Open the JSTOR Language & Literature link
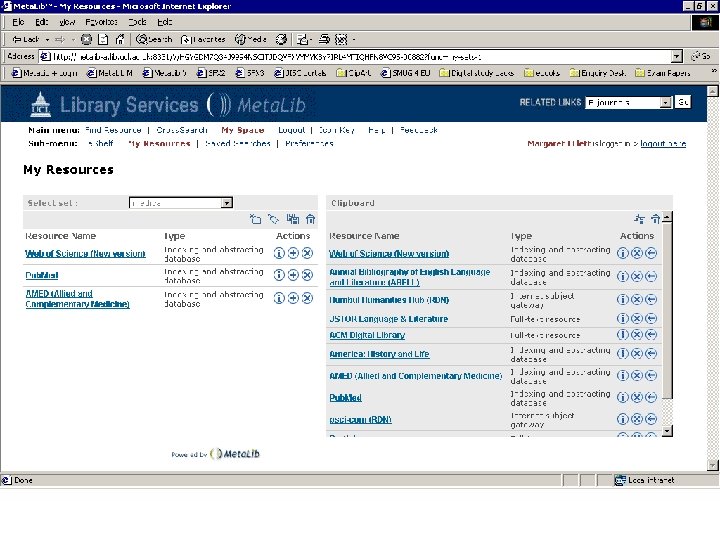Screen dimensions: 720x540 click(388, 319)
